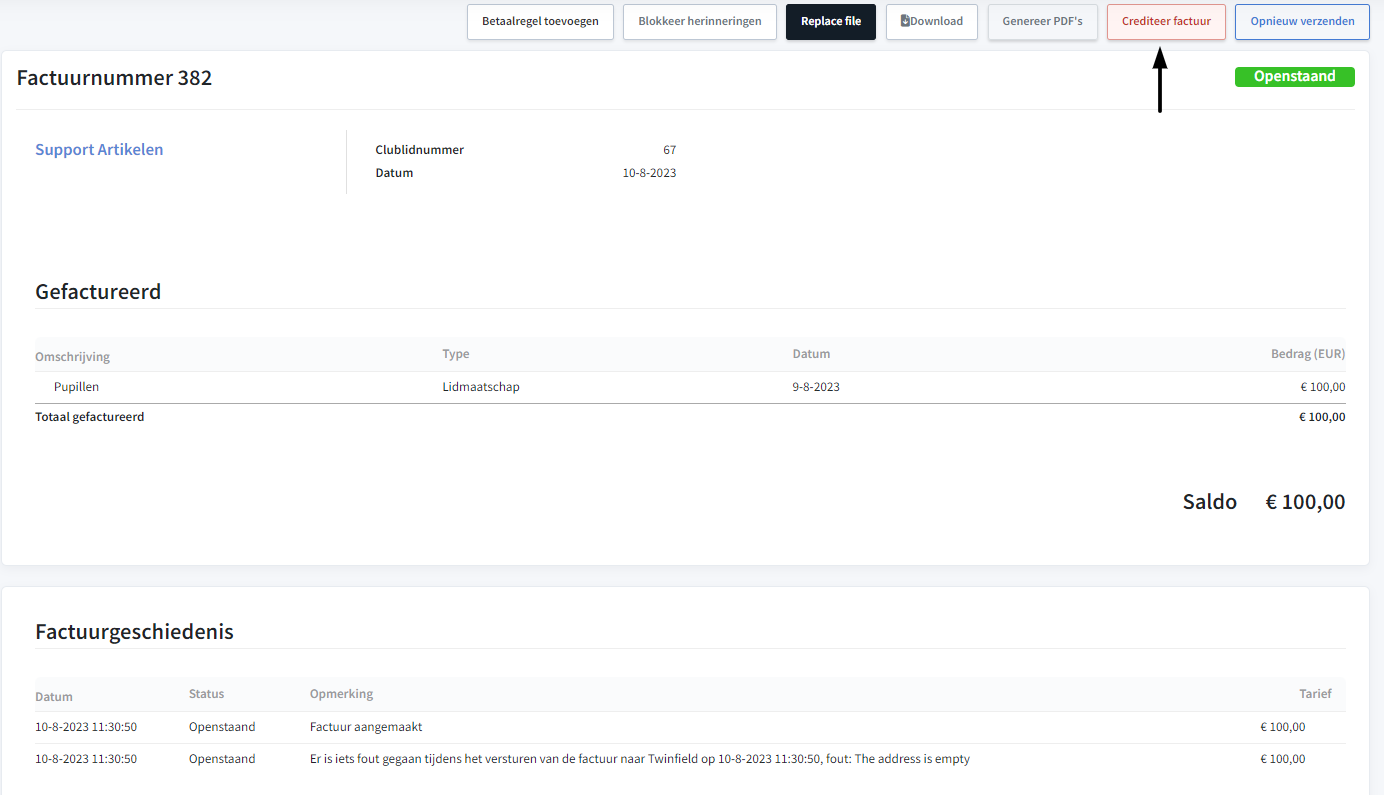Click the Totaal gefactureerd label

[89, 417]
